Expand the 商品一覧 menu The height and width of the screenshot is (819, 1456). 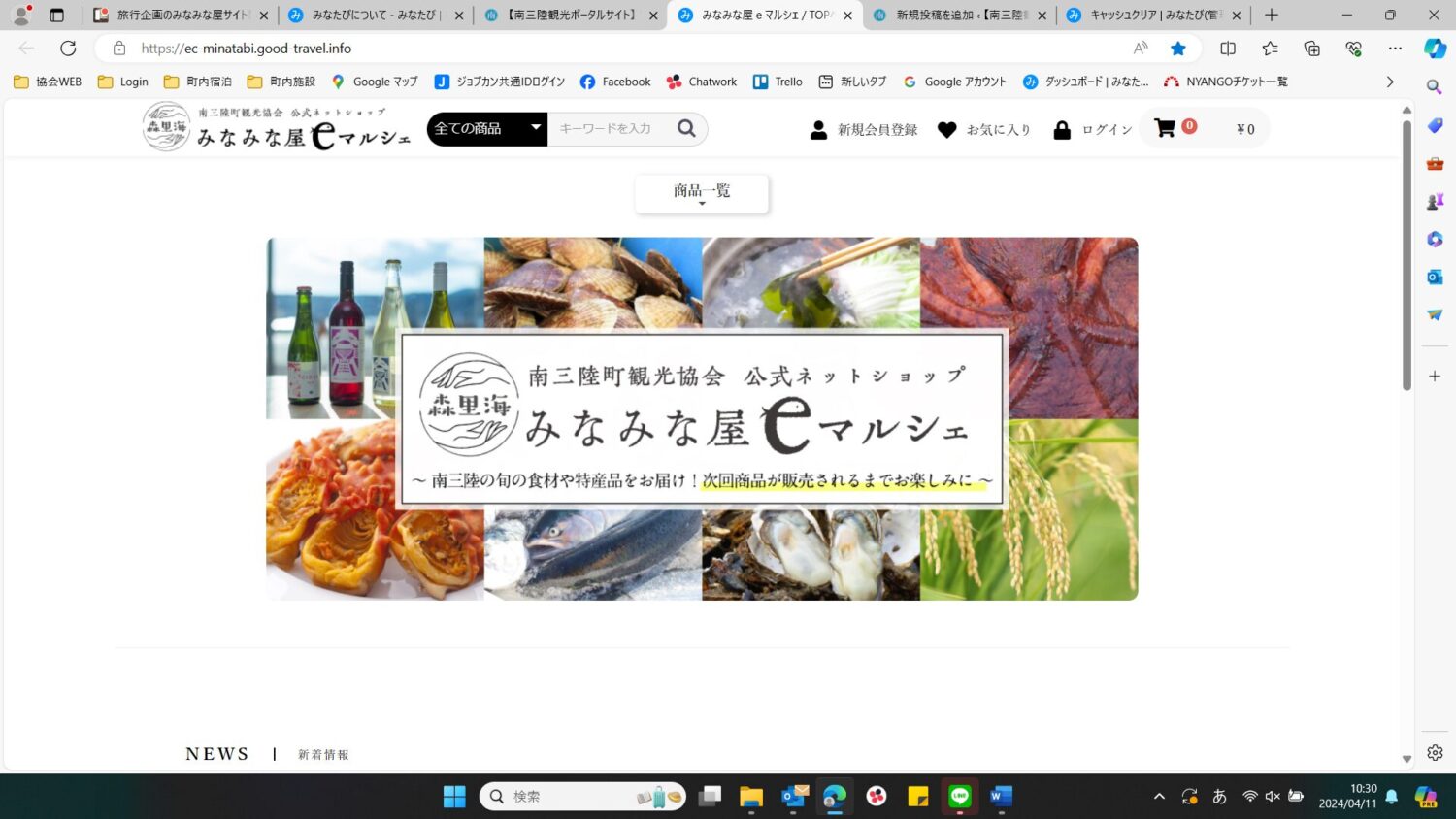pyautogui.click(x=701, y=192)
